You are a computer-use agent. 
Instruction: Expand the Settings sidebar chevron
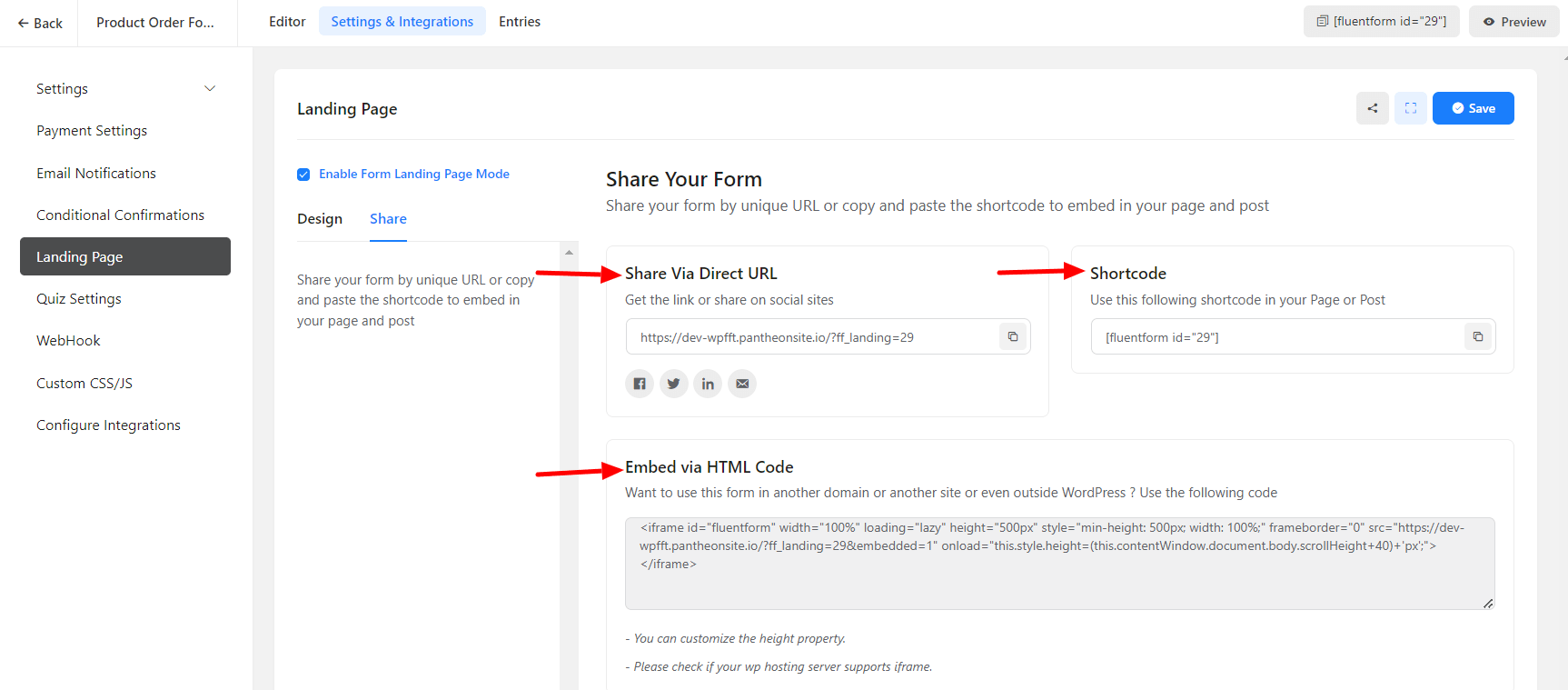(x=210, y=89)
